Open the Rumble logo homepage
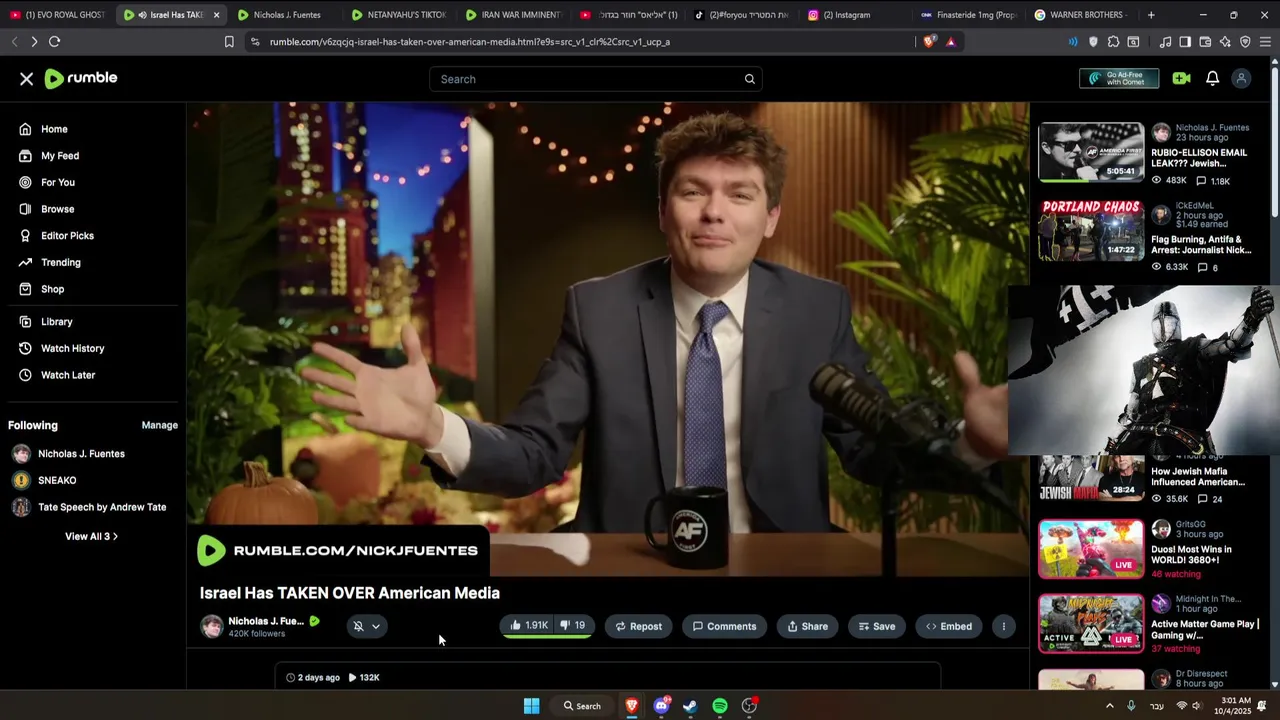1280x720 pixels. (x=81, y=79)
